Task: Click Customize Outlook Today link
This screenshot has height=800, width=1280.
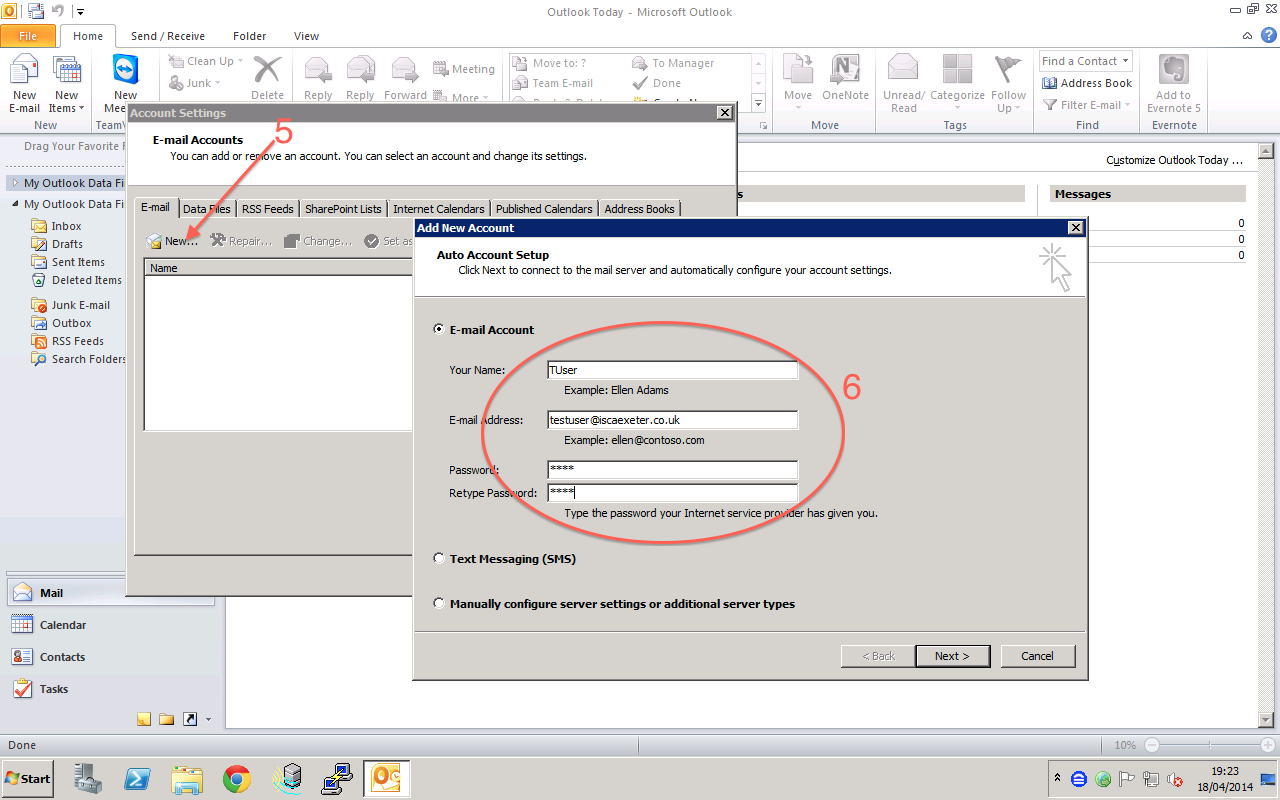Action: 1174,160
